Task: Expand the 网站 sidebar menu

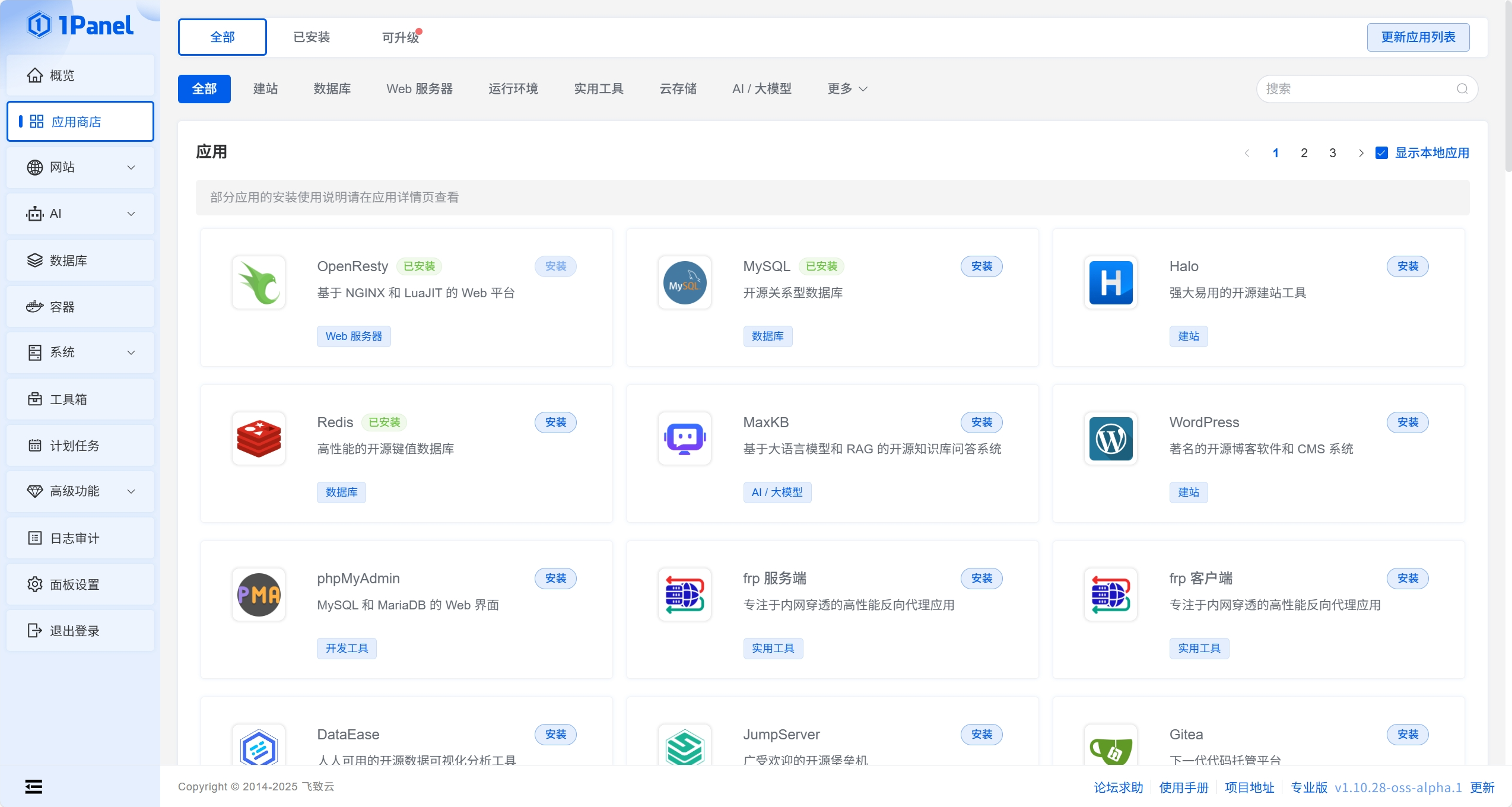Action: coord(80,167)
